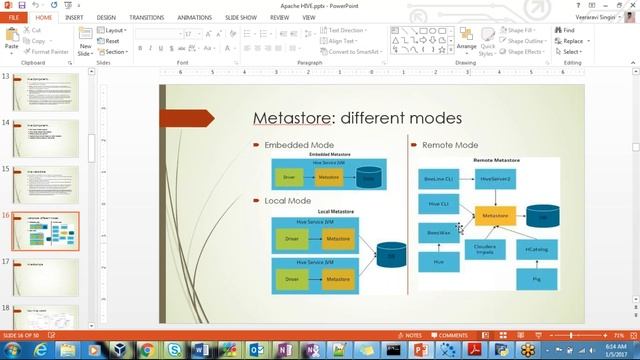Toggle text Shadow formatting

coord(171,48)
